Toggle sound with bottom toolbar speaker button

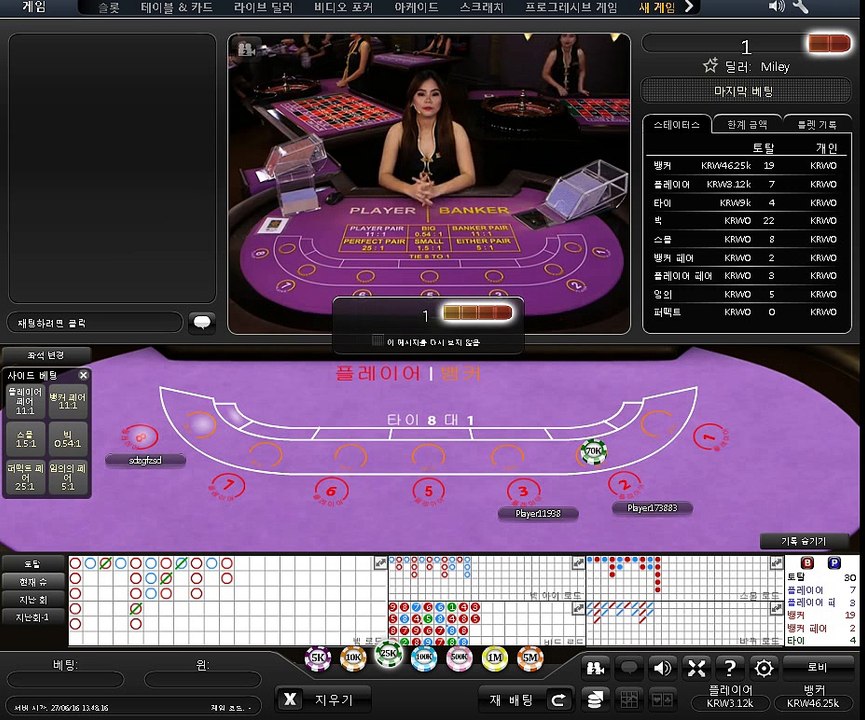coord(663,669)
